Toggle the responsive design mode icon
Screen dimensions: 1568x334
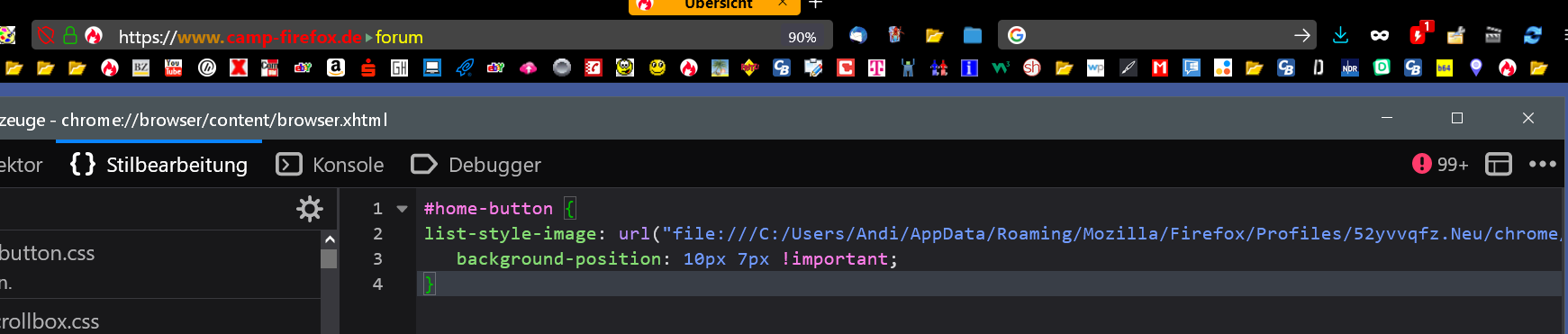(1499, 164)
